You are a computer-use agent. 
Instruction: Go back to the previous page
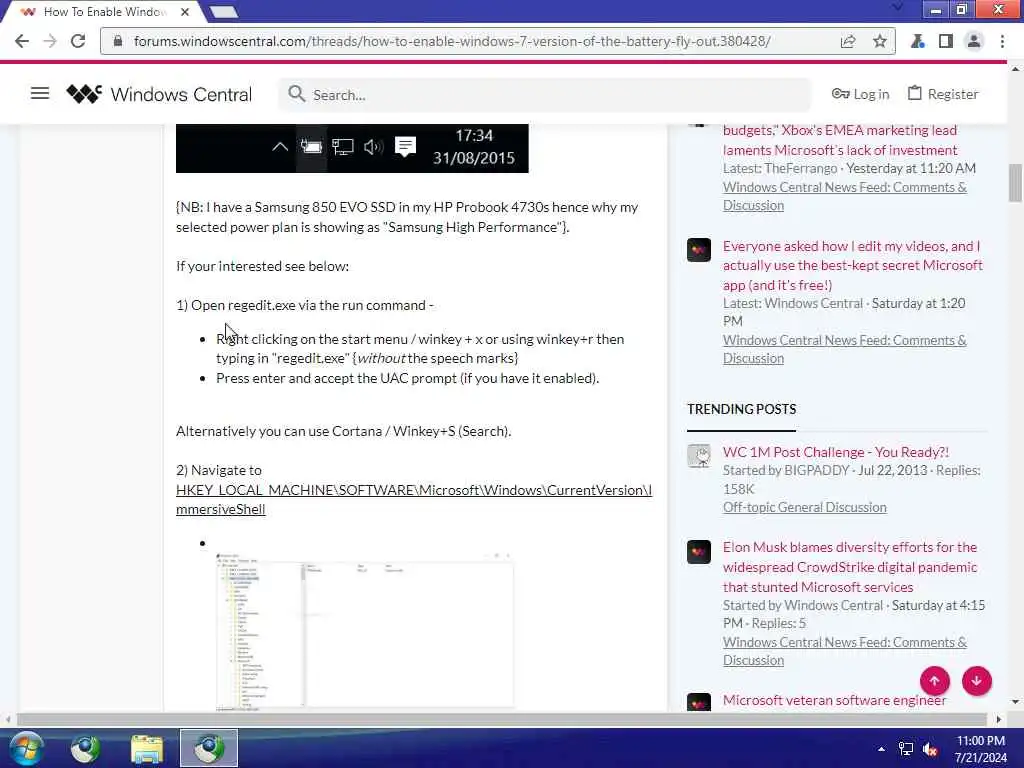22,41
